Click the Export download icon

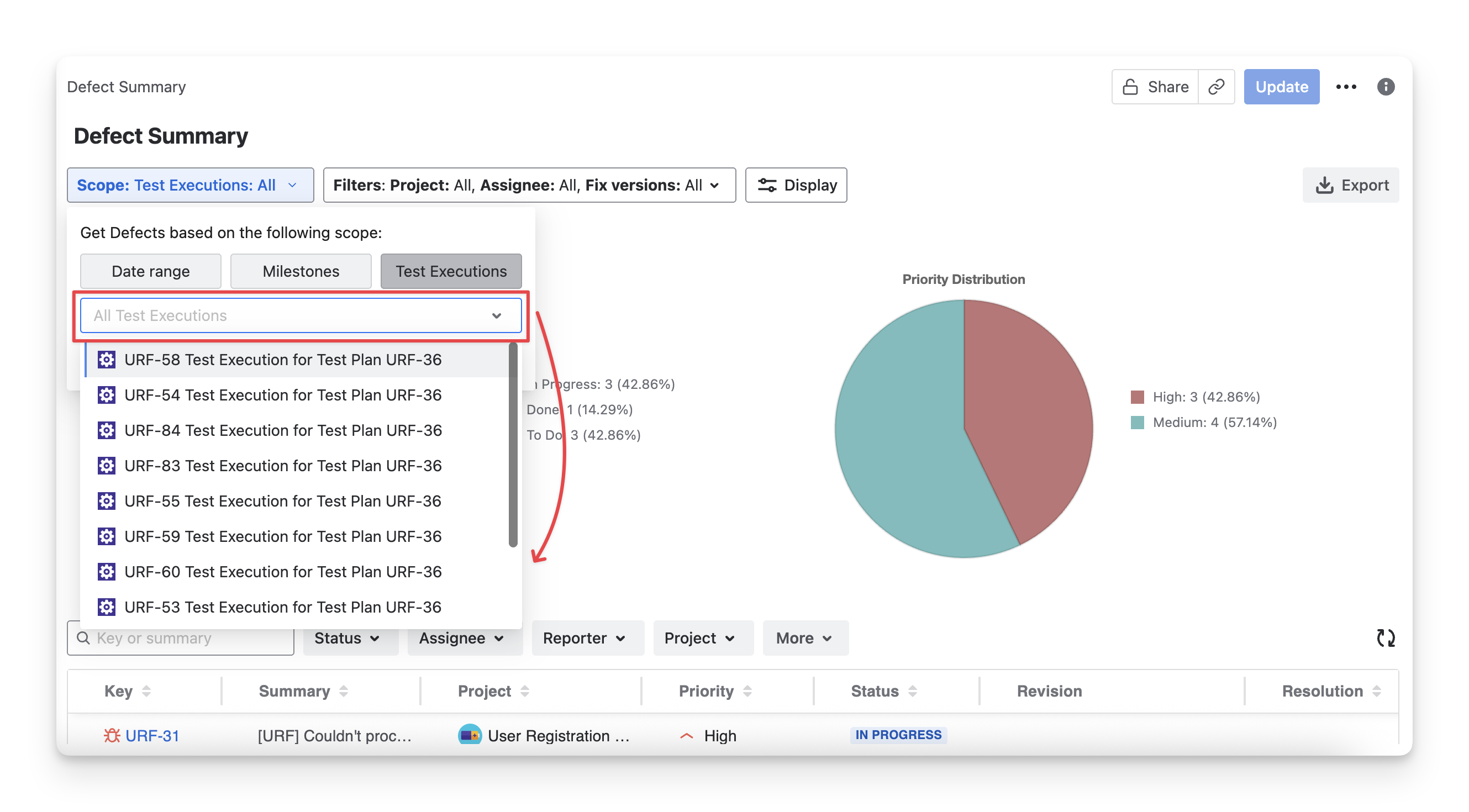coord(1324,185)
